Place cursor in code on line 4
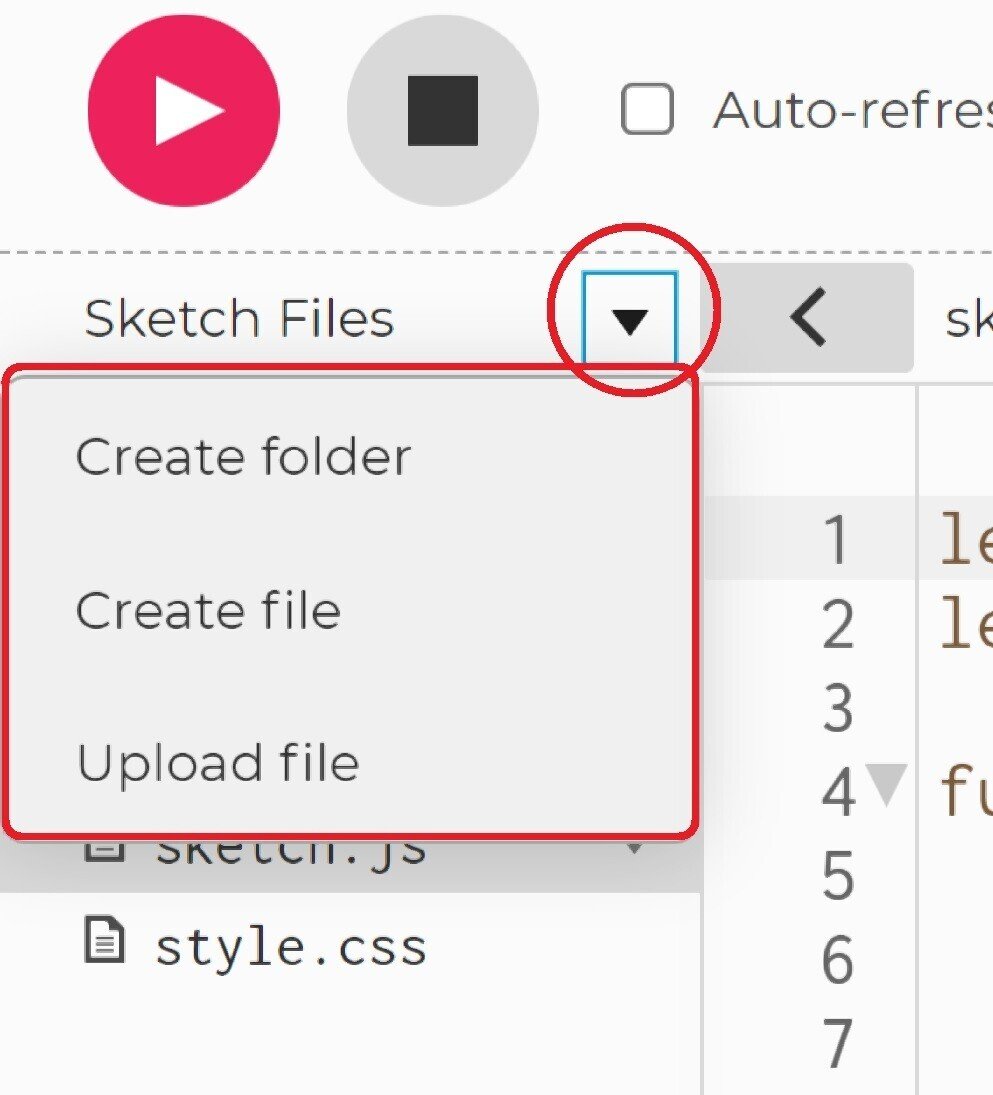This screenshot has width=993, height=1095. 966,793
